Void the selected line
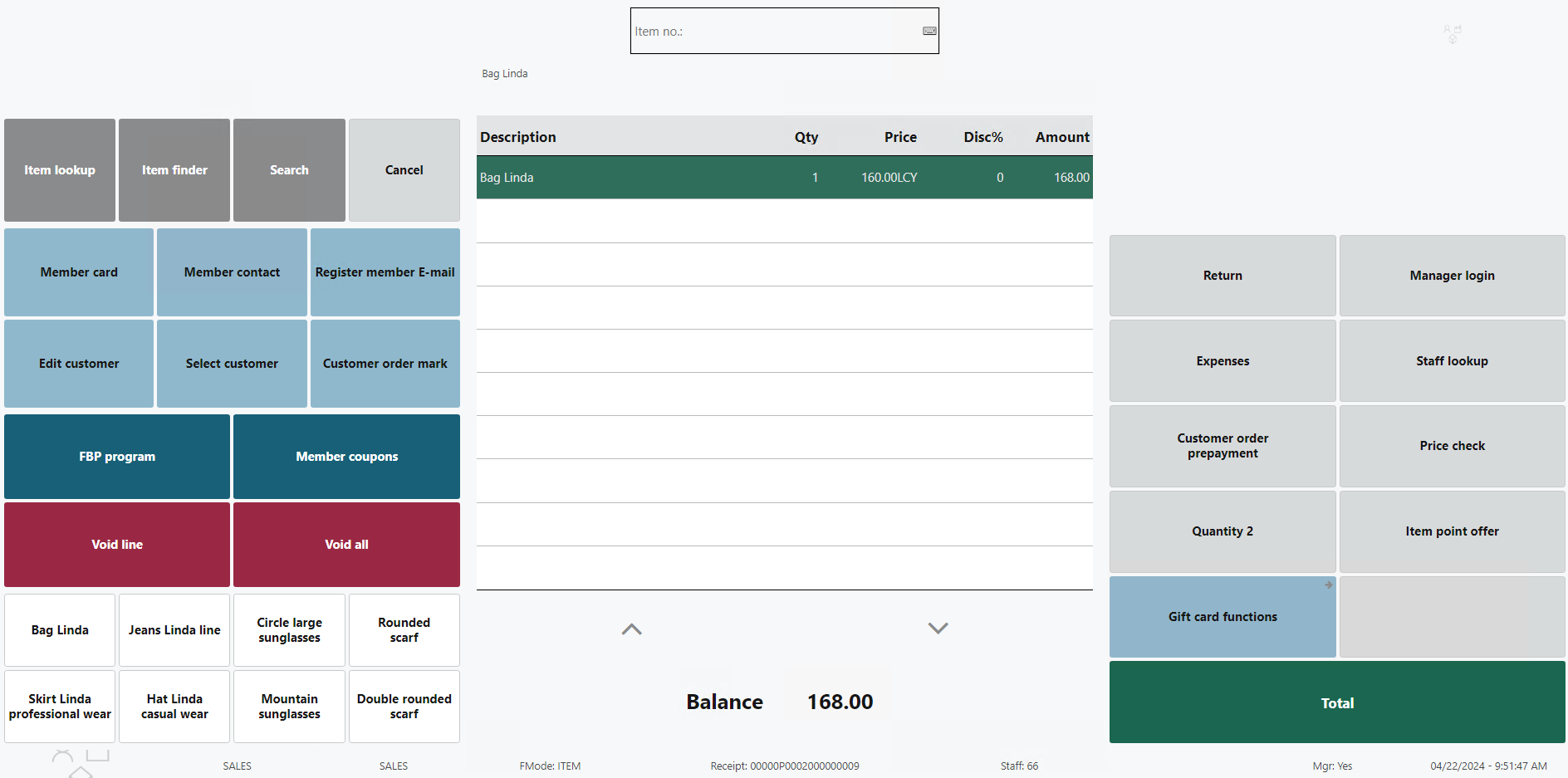The height and width of the screenshot is (778, 1568). (x=117, y=545)
